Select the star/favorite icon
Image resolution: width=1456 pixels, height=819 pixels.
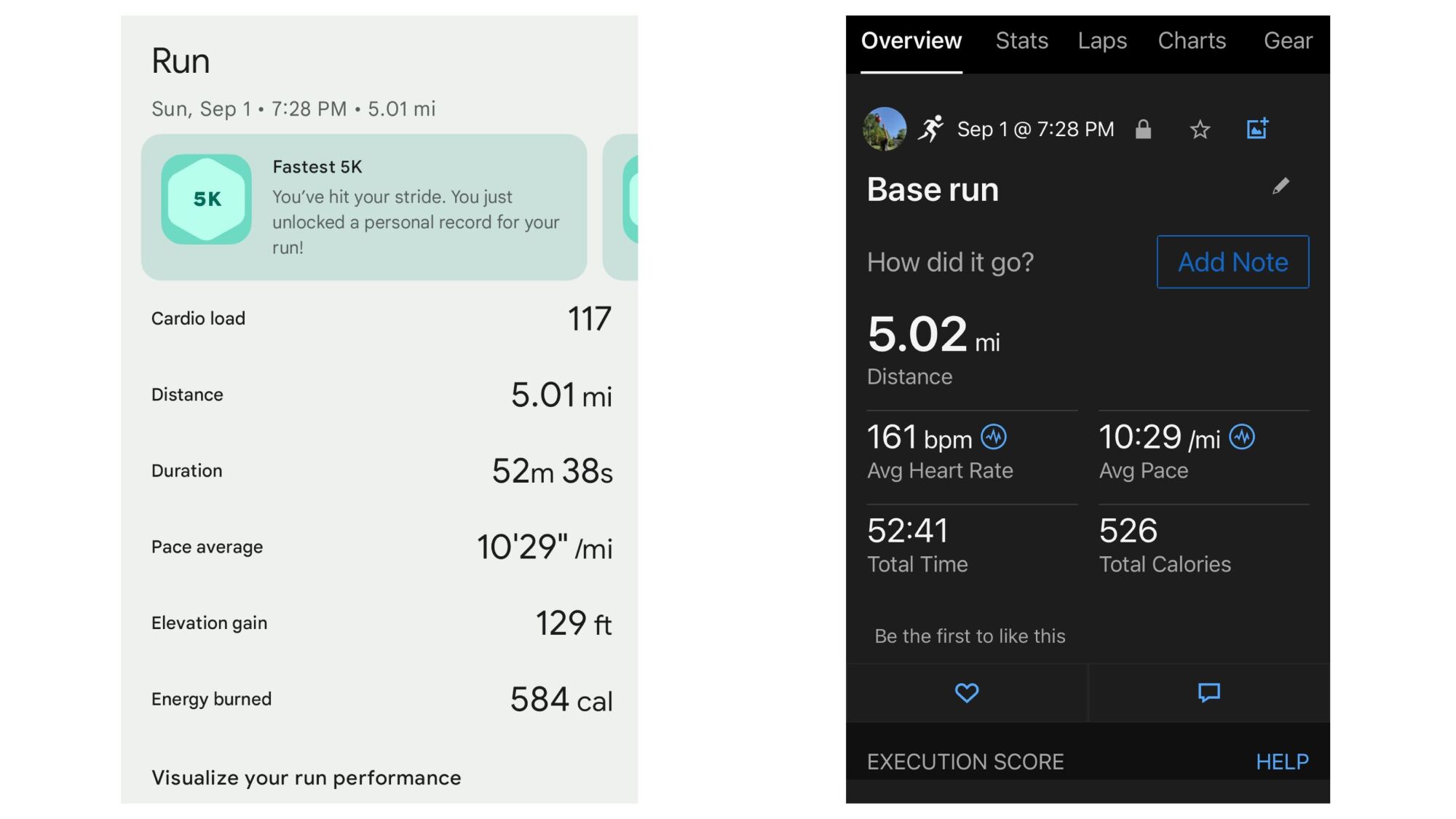click(1200, 128)
